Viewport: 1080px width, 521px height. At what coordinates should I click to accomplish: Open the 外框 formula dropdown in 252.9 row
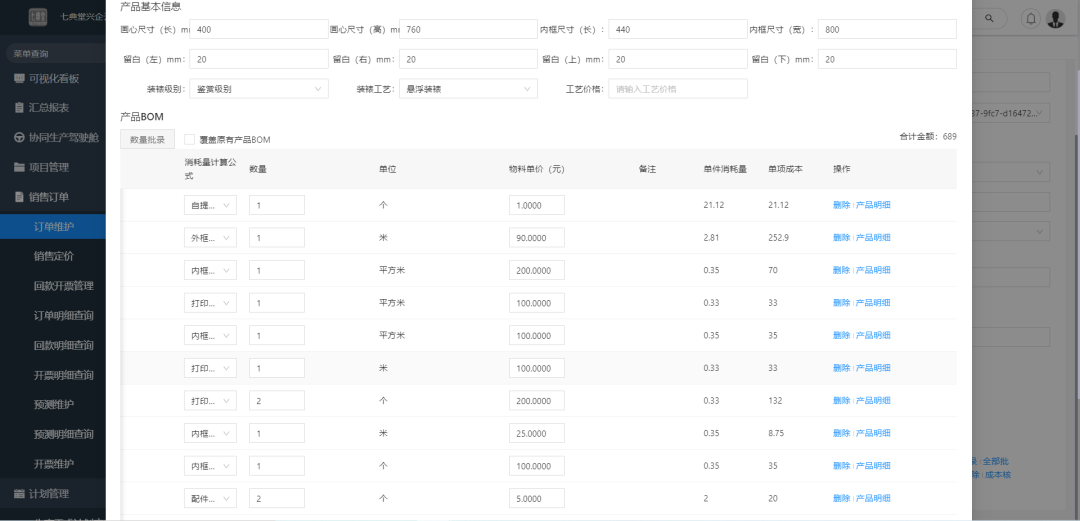pos(210,238)
